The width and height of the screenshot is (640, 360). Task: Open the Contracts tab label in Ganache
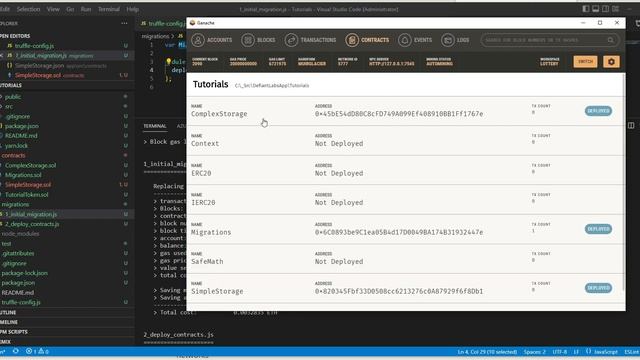[375, 40]
